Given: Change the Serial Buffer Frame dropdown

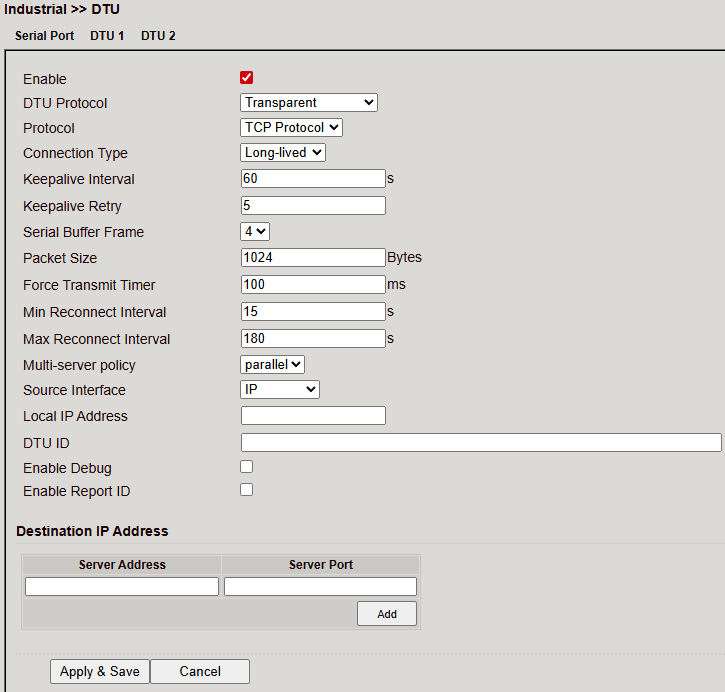Looking at the screenshot, I should tap(255, 231).
